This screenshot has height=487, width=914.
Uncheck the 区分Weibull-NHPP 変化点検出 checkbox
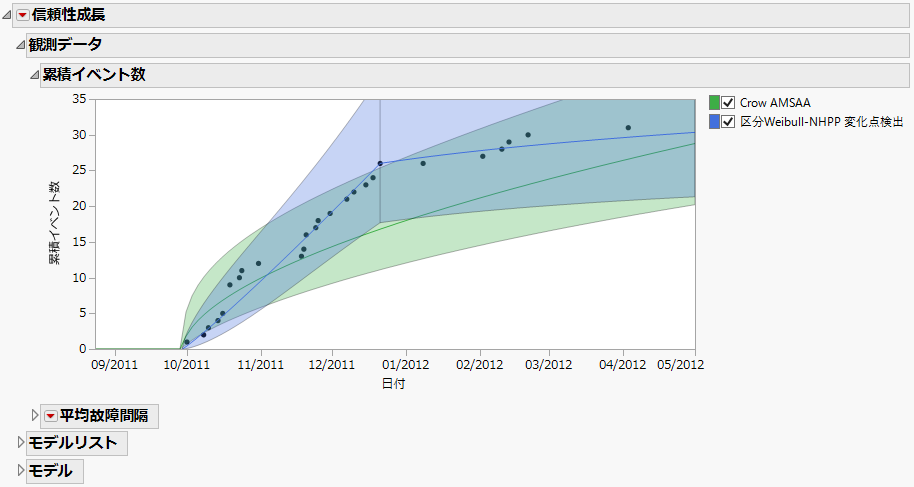point(728,121)
